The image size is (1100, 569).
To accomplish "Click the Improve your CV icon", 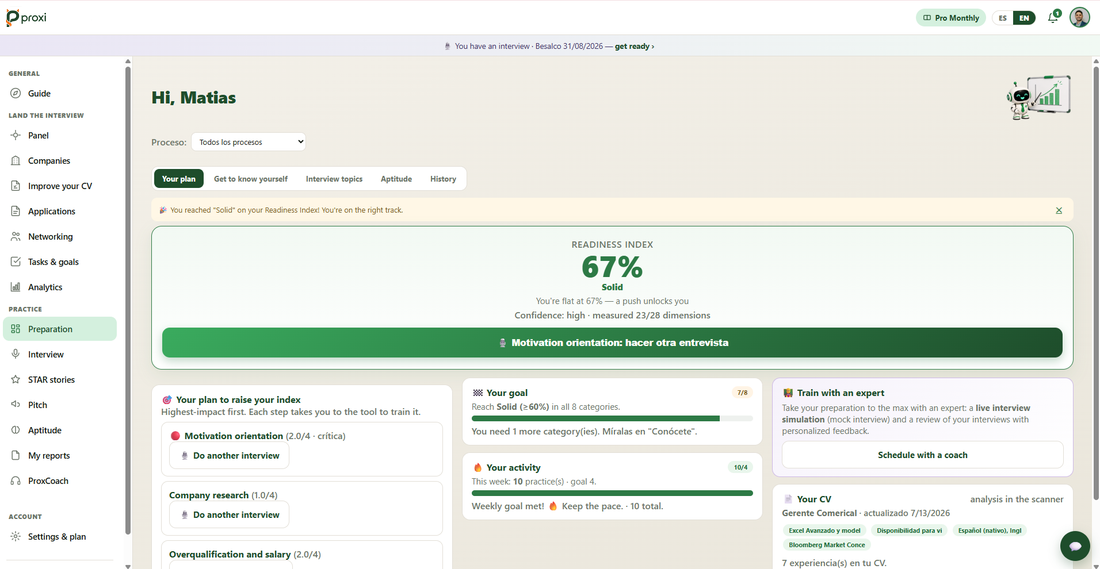I will click(15, 186).
